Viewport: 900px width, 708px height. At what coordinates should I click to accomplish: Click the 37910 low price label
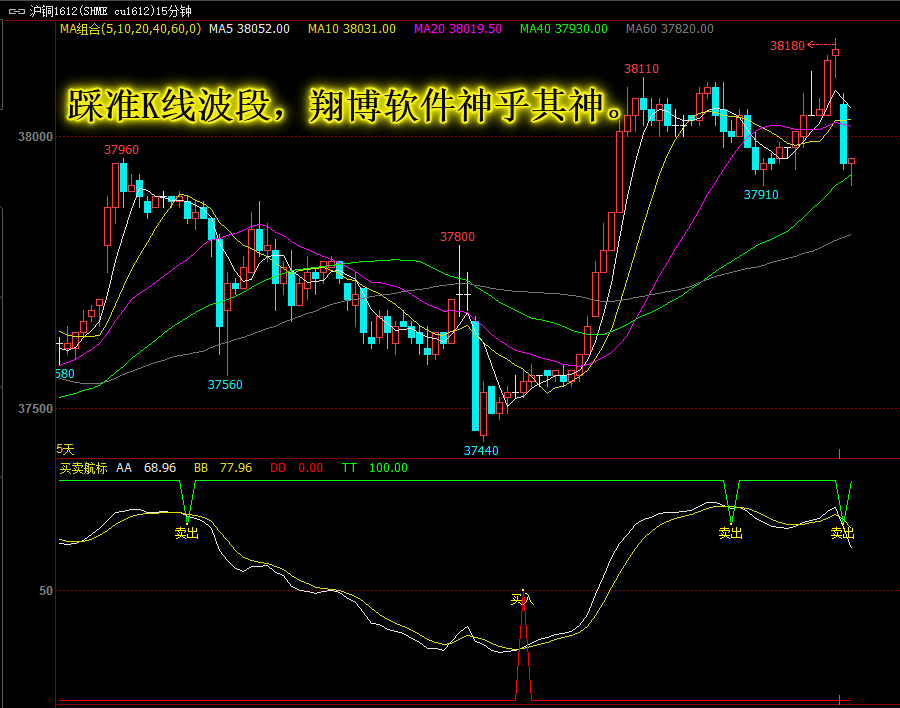tap(761, 195)
